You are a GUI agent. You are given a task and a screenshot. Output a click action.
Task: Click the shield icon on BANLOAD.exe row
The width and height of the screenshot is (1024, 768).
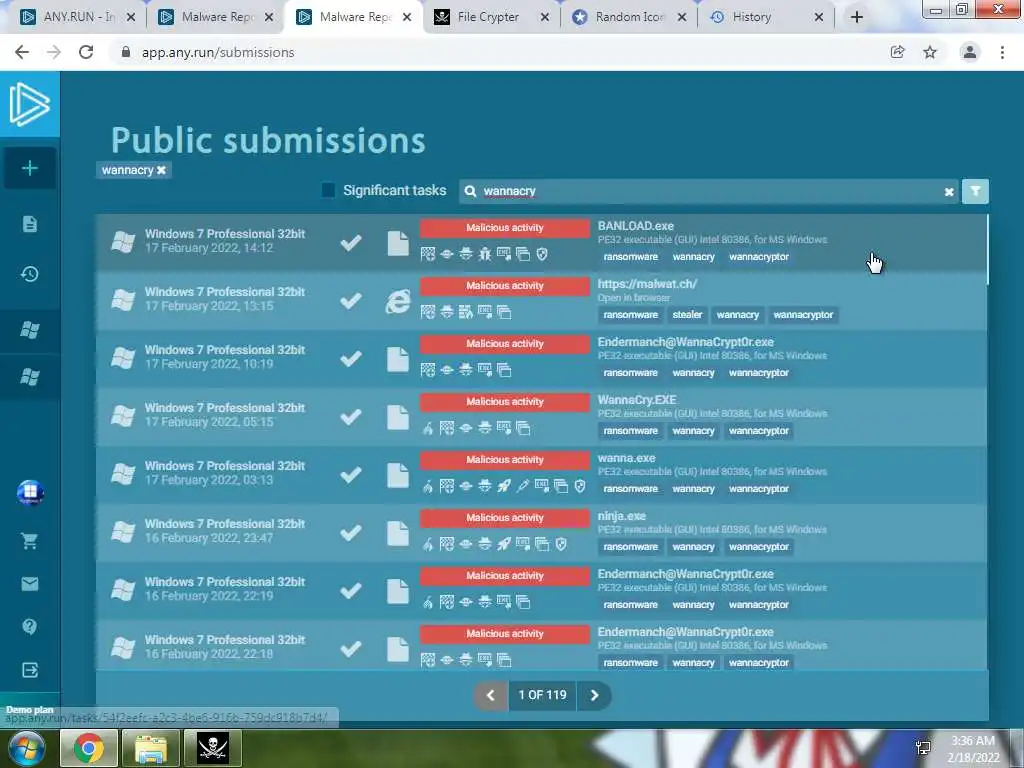[x=542, y=254]
